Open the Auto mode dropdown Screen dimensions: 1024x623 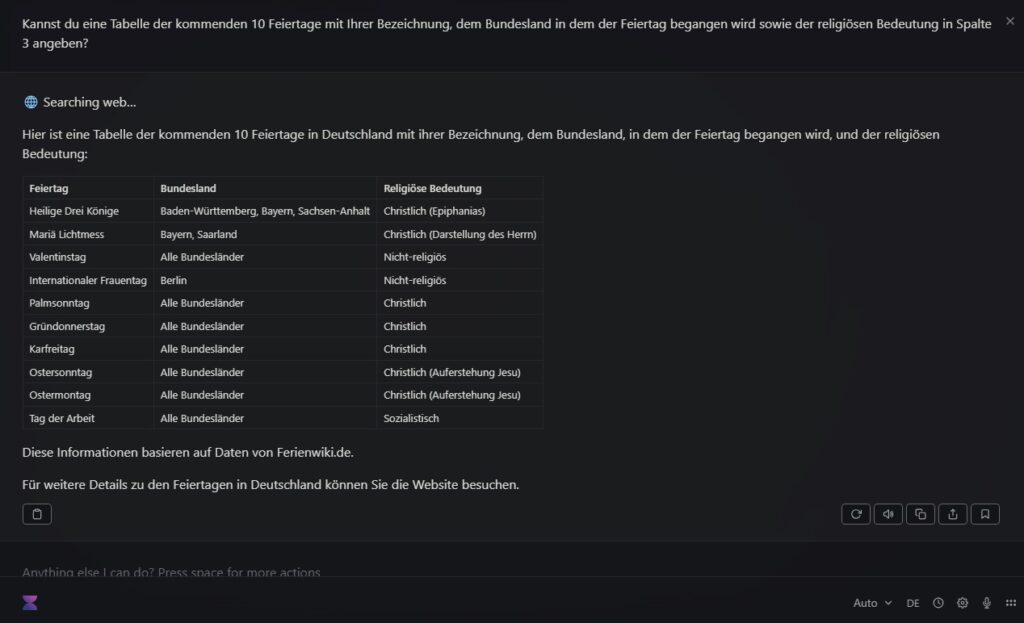pos(869,603)
